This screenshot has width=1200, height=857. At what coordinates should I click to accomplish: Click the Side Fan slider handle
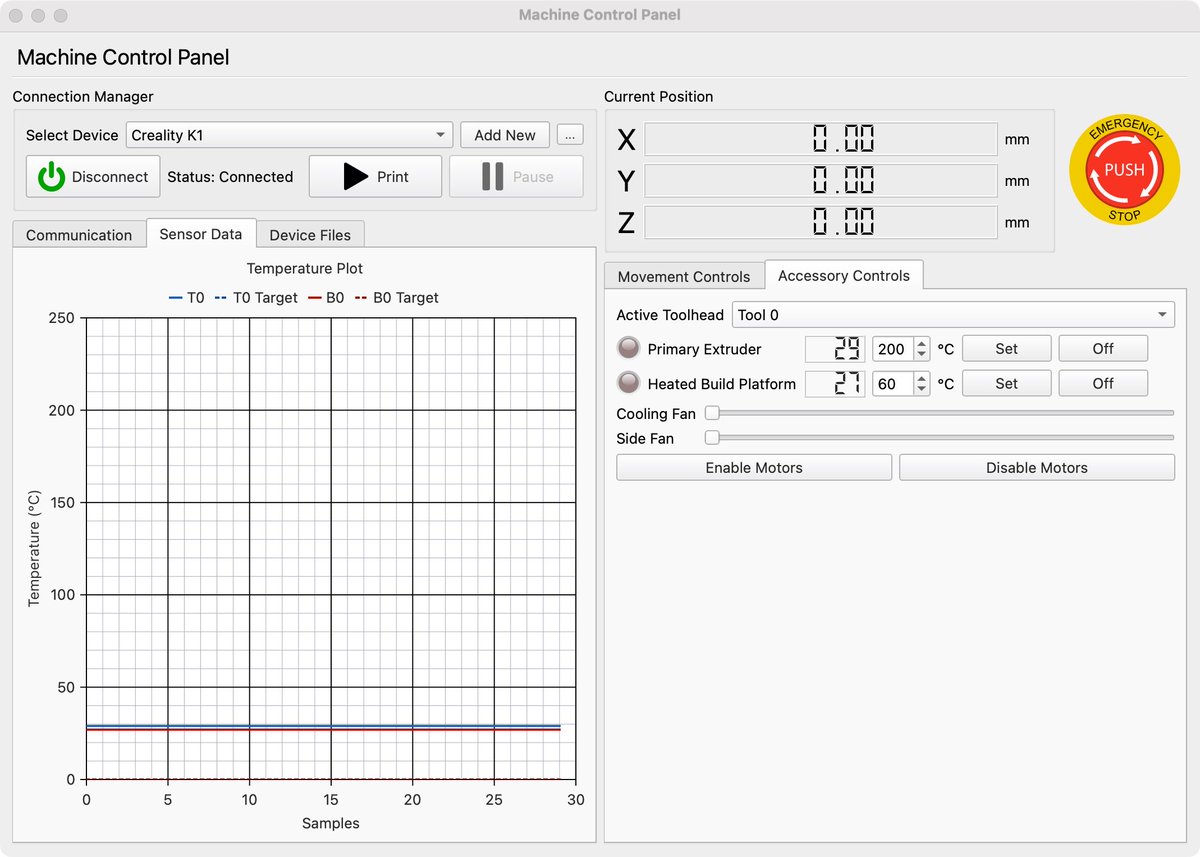[x=713, y=437]
